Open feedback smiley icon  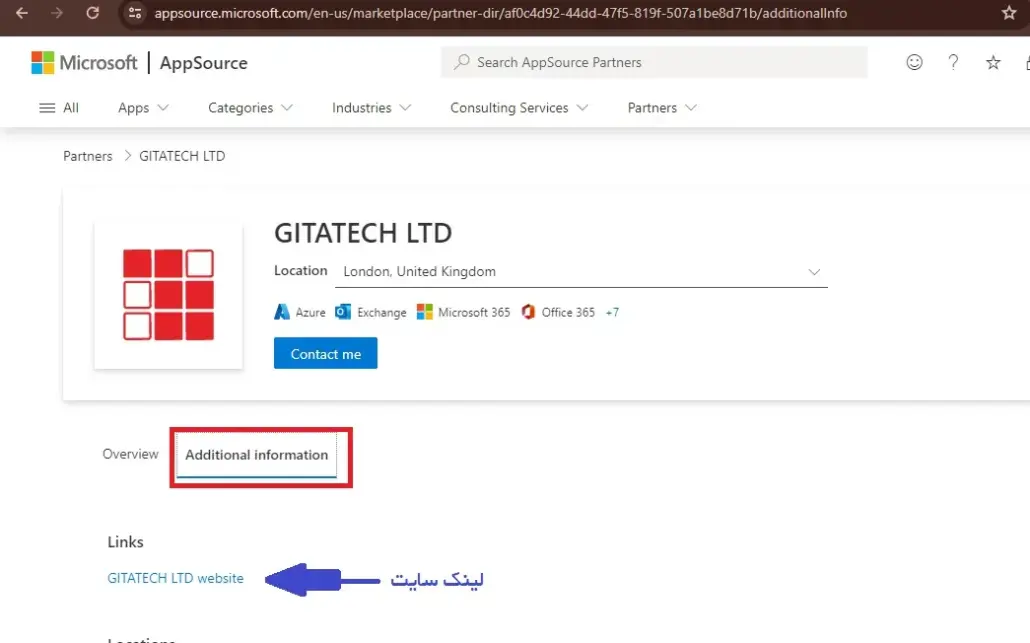click(x=914, y=62)
